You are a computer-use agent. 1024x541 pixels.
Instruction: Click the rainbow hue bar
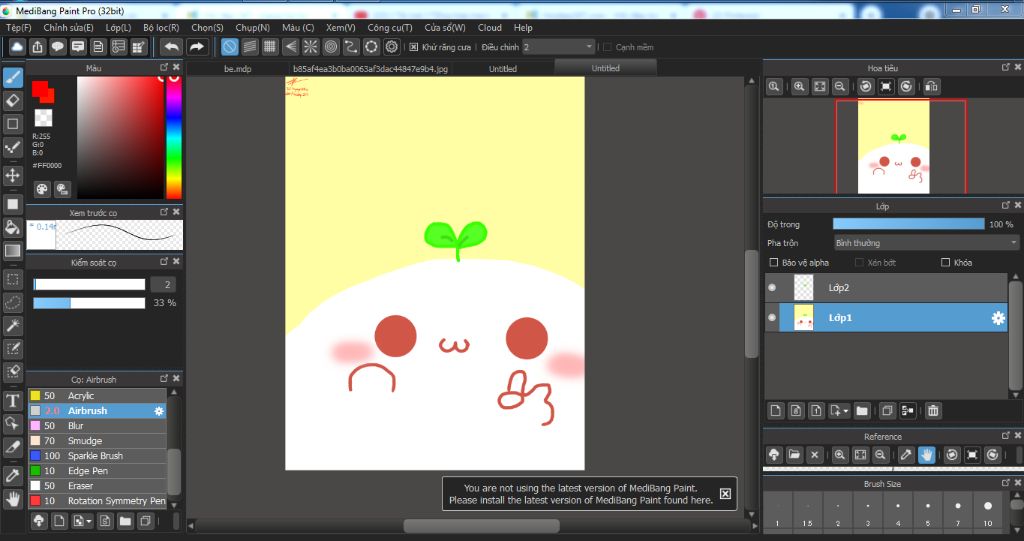pos(174,137)
